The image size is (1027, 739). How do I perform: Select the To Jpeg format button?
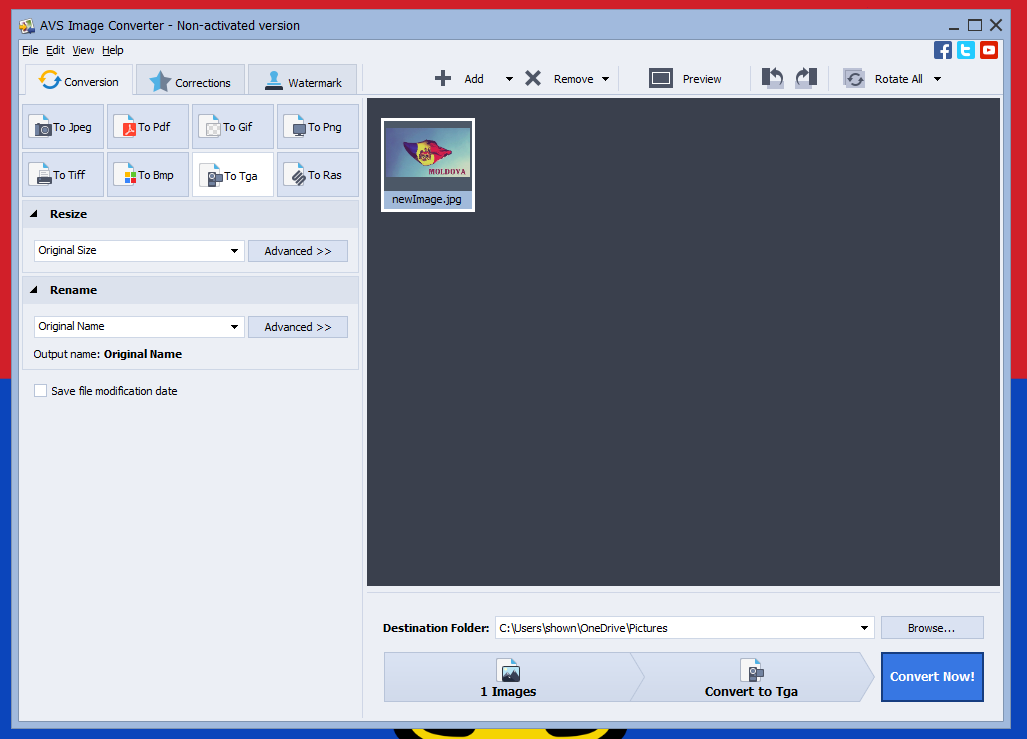[x=63, y=126]
